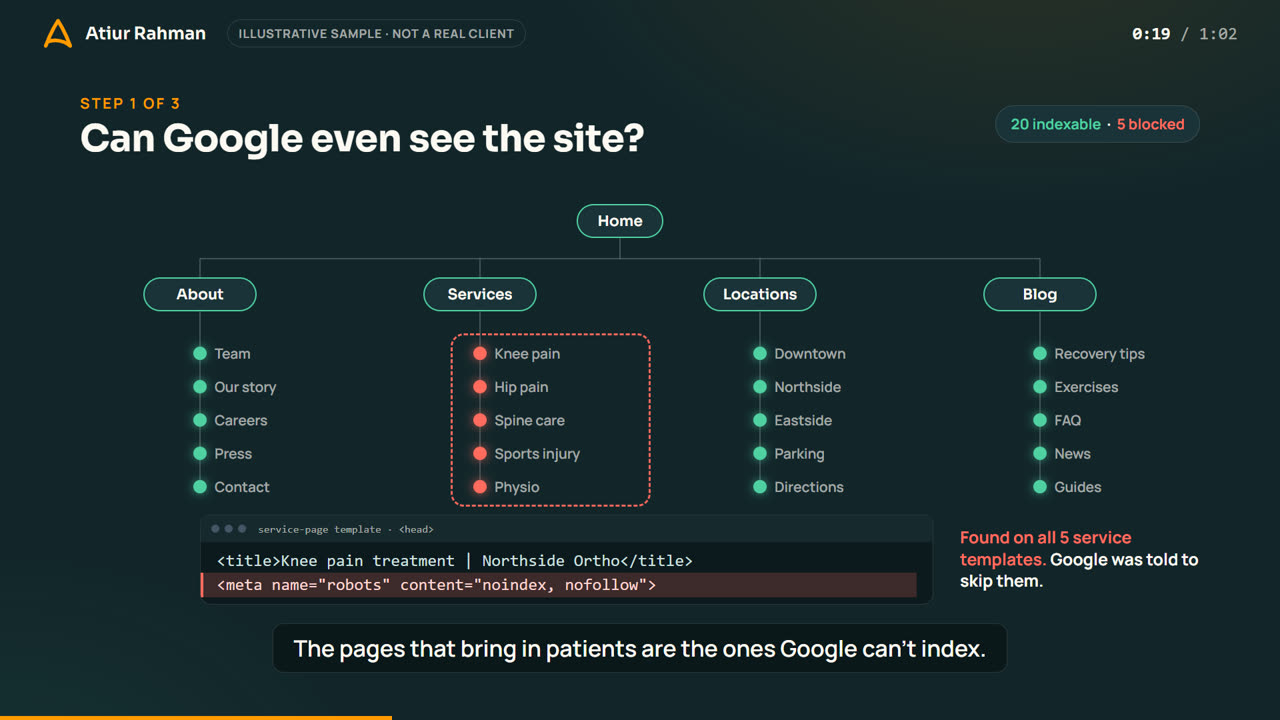Select the About node in the sitemap
The width and height of the screenshot is (1280, 720).
point(200,294)
